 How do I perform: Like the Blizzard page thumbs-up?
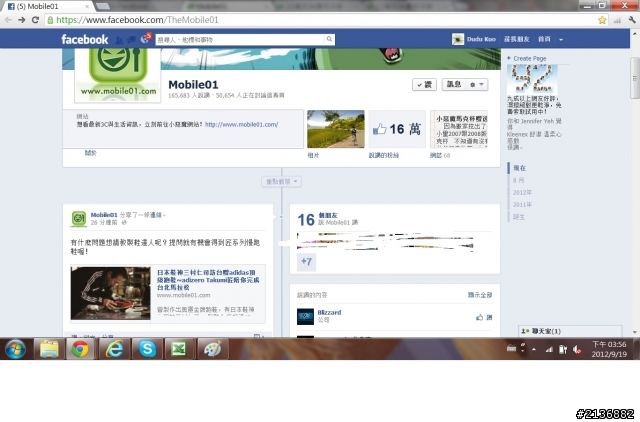click(484, 317)
